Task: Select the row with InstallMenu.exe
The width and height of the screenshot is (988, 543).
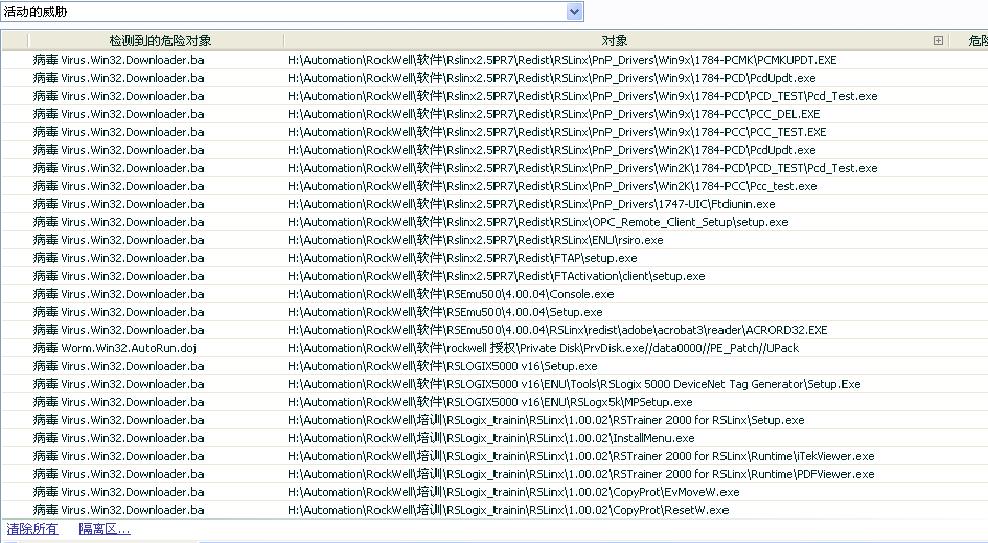Action: click(494, 438)
